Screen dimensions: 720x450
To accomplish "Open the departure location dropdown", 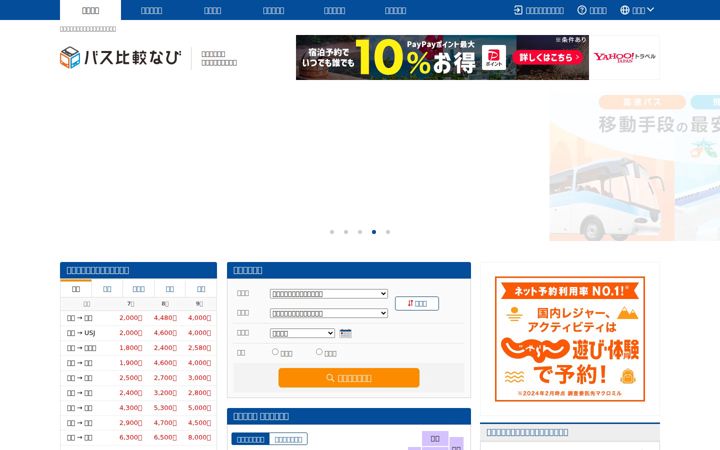I will (329, 294).
